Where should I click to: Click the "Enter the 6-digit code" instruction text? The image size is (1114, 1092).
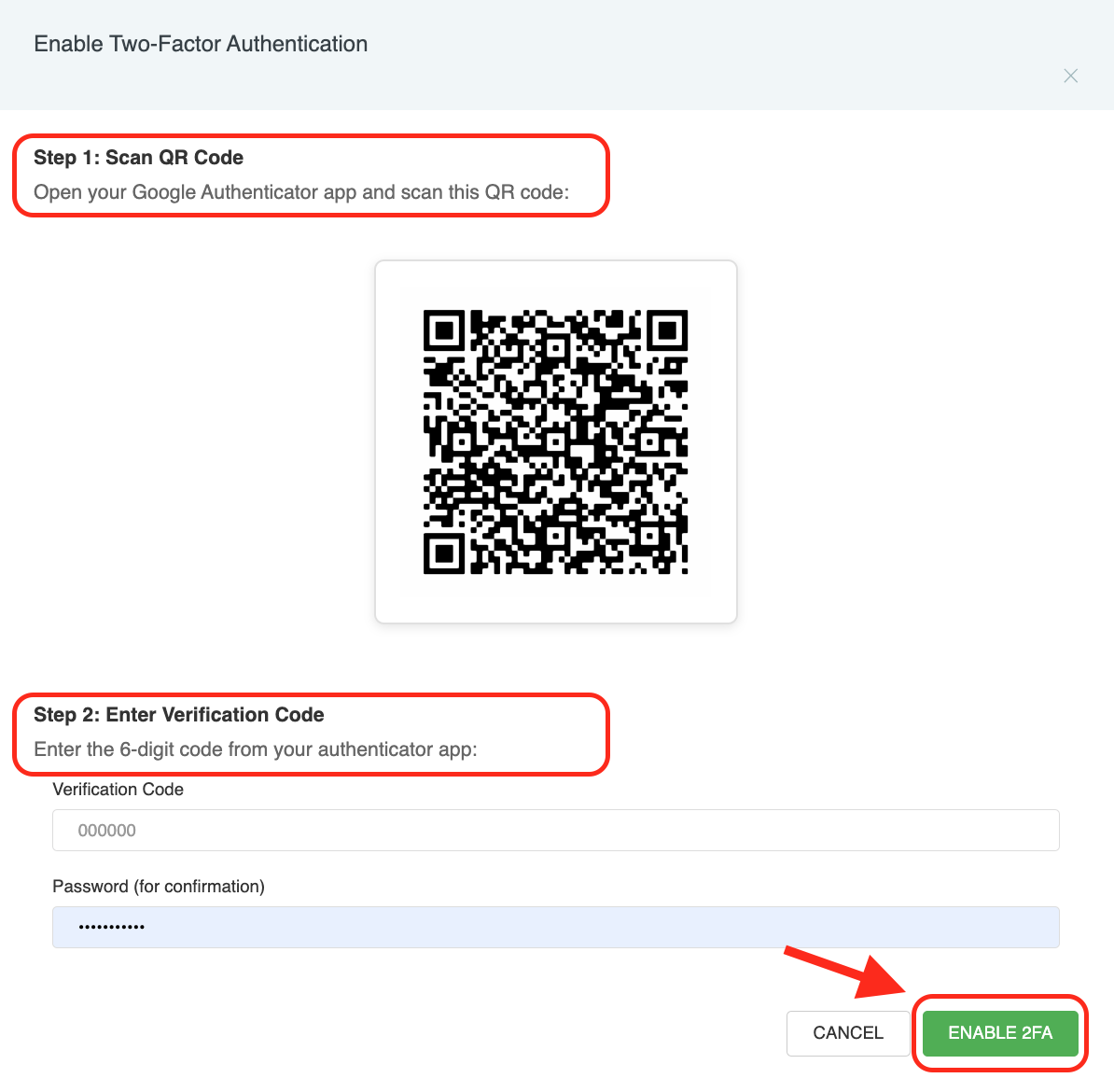[256, 749]
